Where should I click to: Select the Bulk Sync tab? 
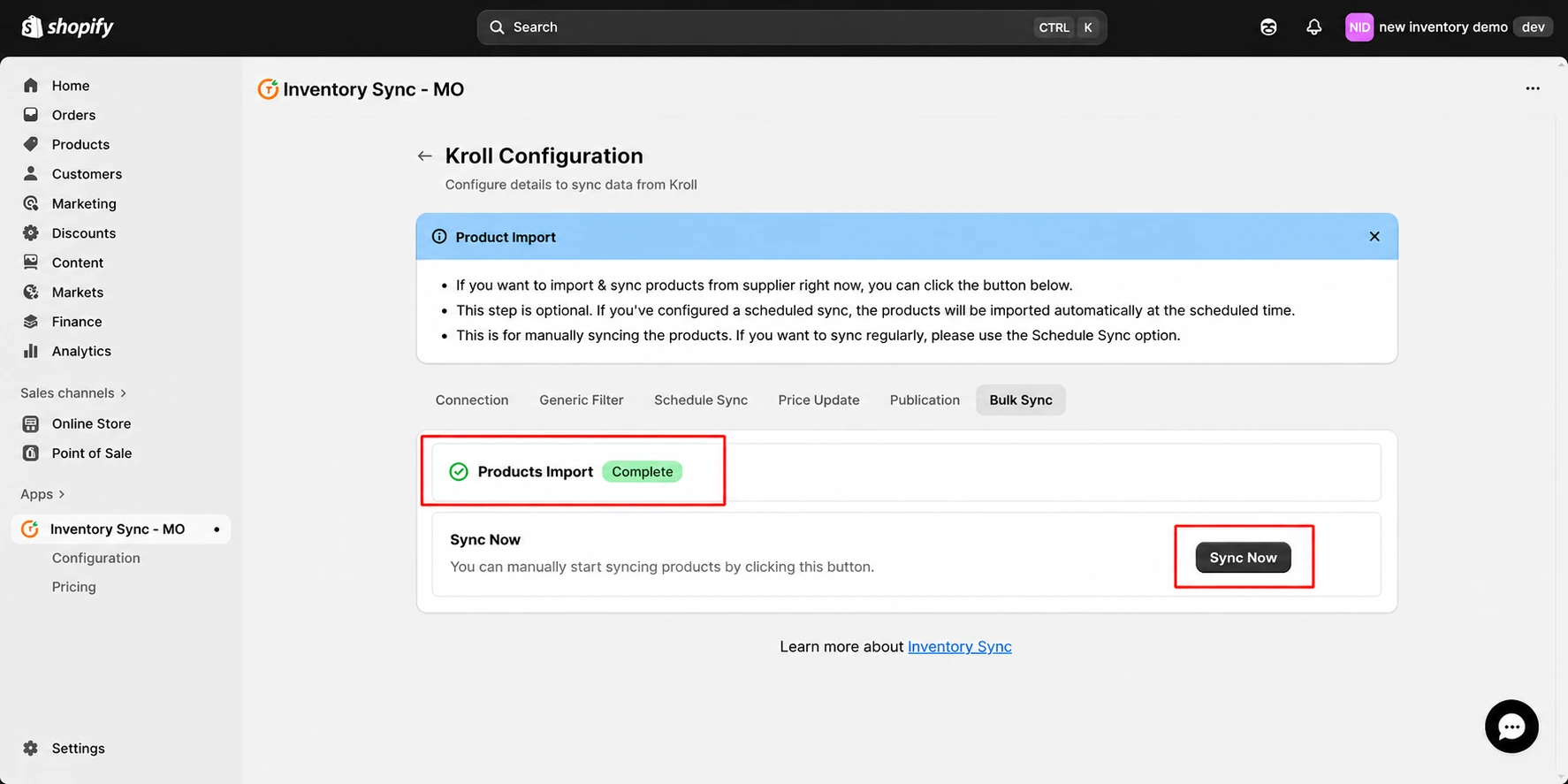tap(1021, 400)
